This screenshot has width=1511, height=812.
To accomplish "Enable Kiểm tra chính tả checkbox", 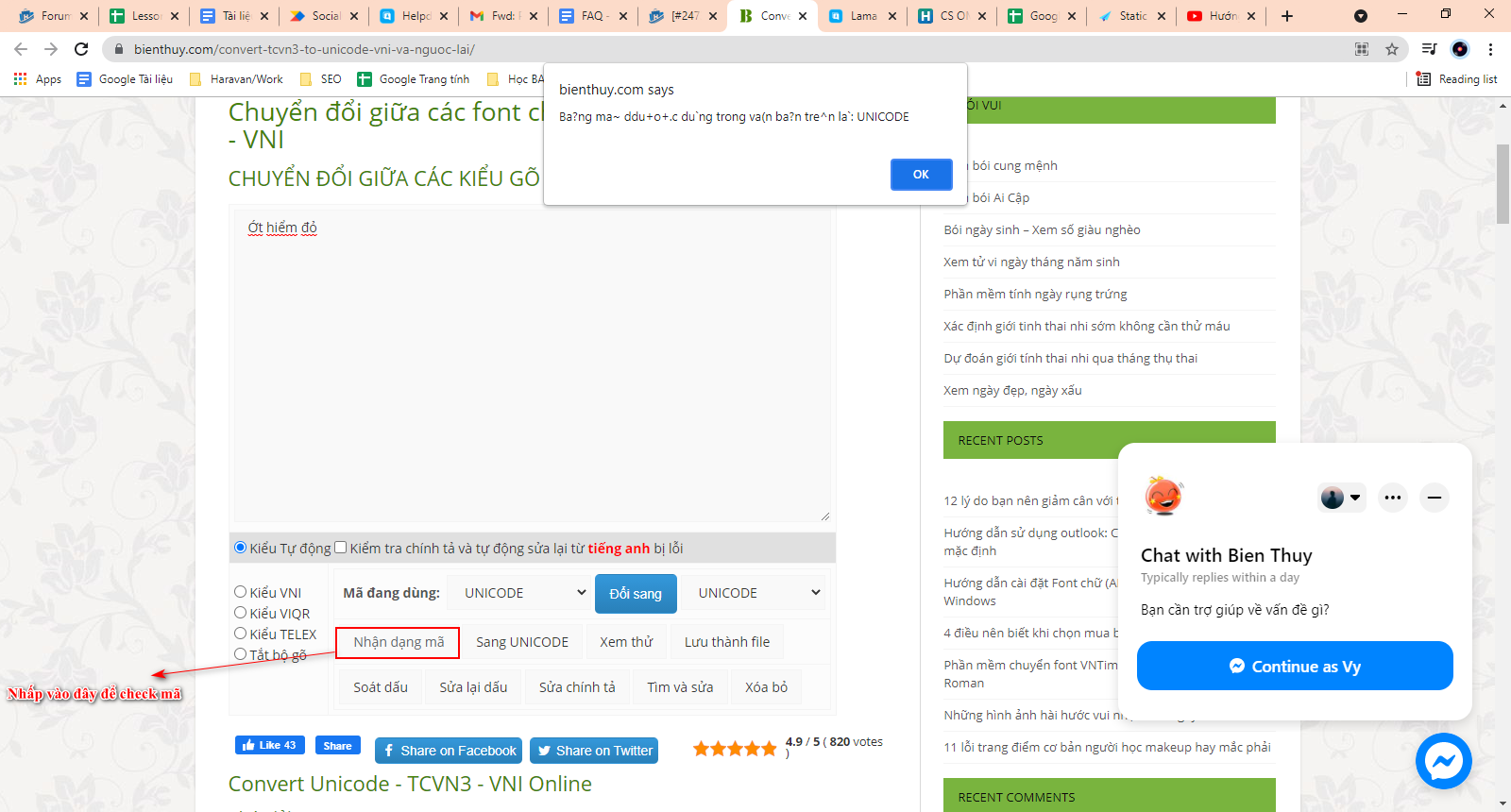I will click(x=341, y=548).
